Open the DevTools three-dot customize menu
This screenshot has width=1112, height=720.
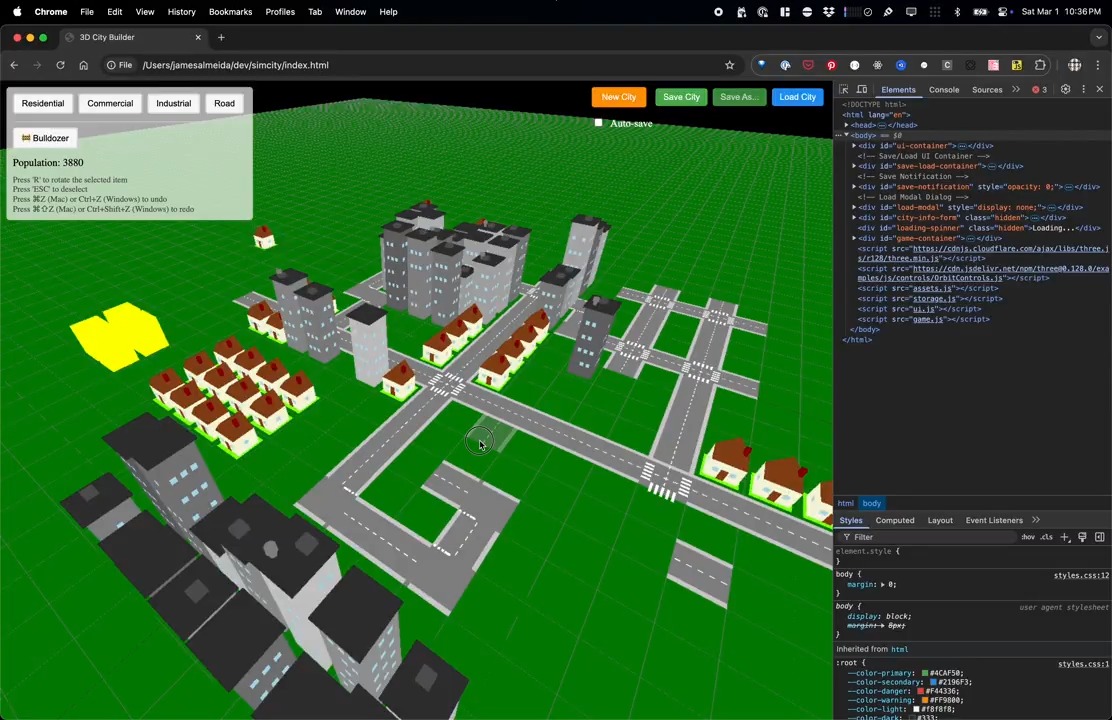pyautogui.click(x=1083, y=89)
